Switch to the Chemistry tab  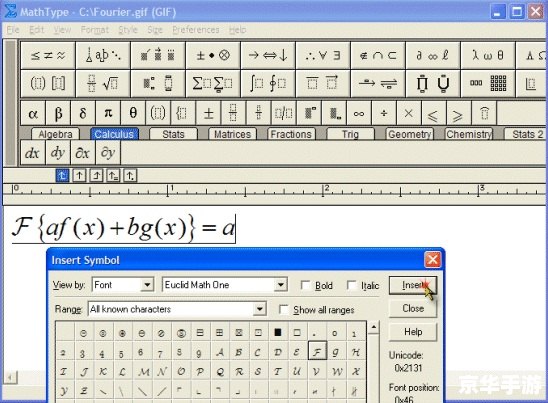pyautogui.click(x=469, y=134)
